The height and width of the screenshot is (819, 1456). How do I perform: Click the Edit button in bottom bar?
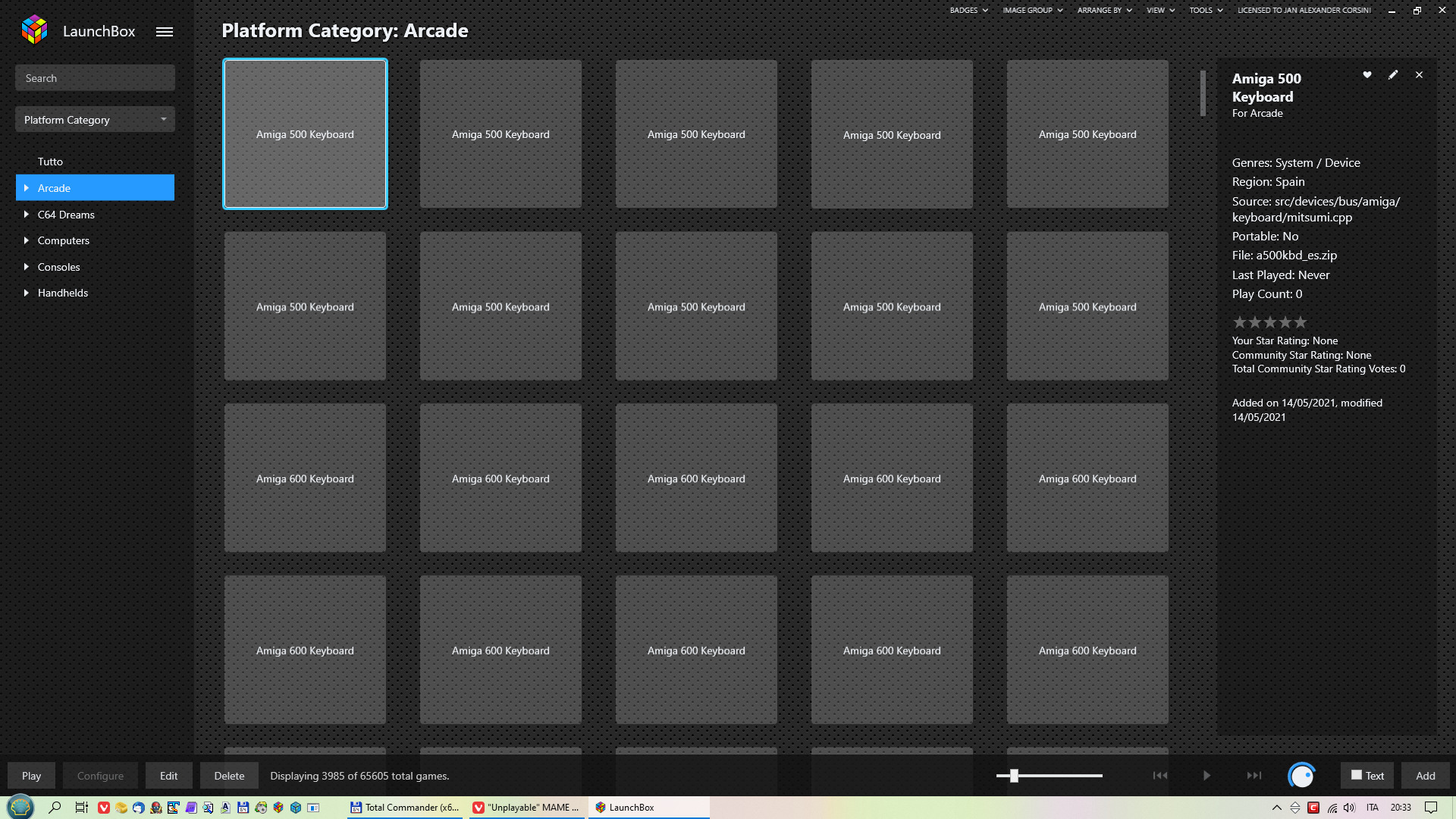point(168,776)
